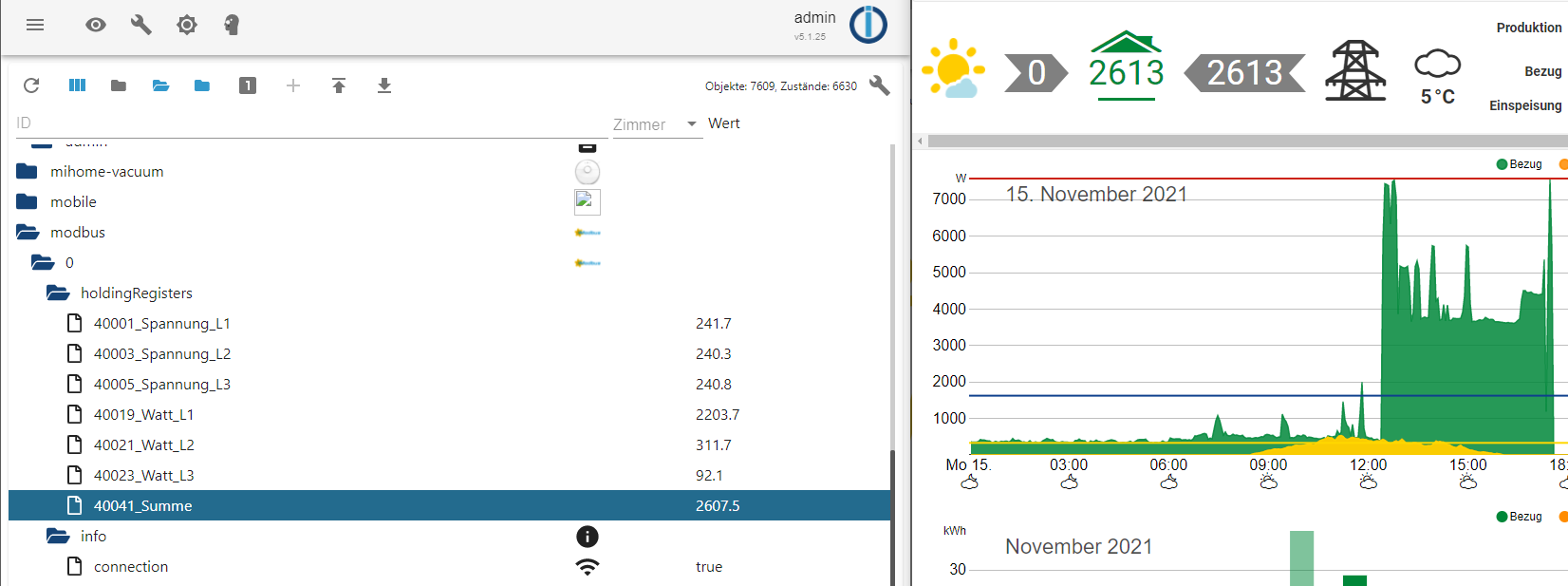Click the connection value true

[x=709, y=566]
